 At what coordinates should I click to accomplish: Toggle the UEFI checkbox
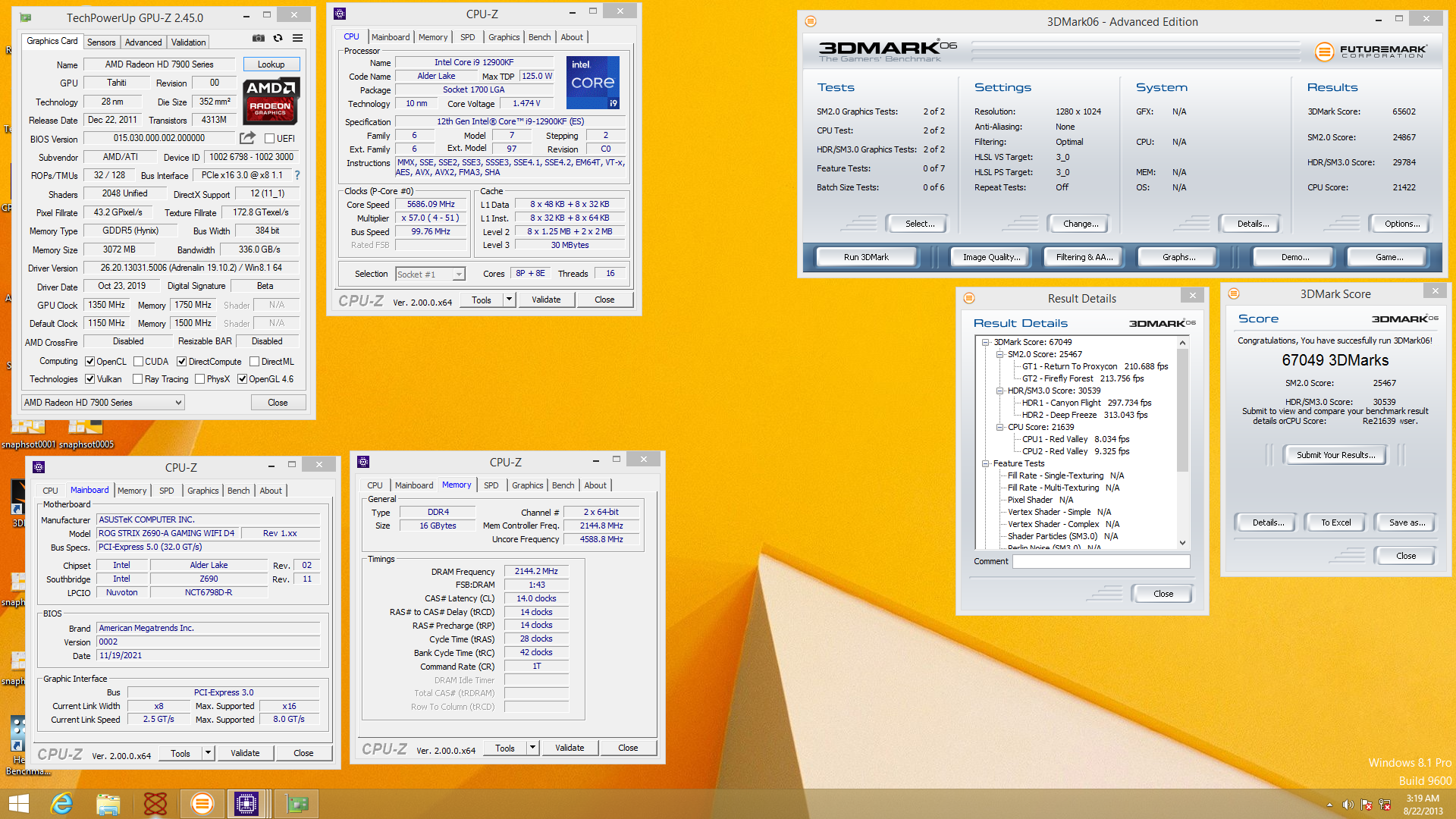269,138
